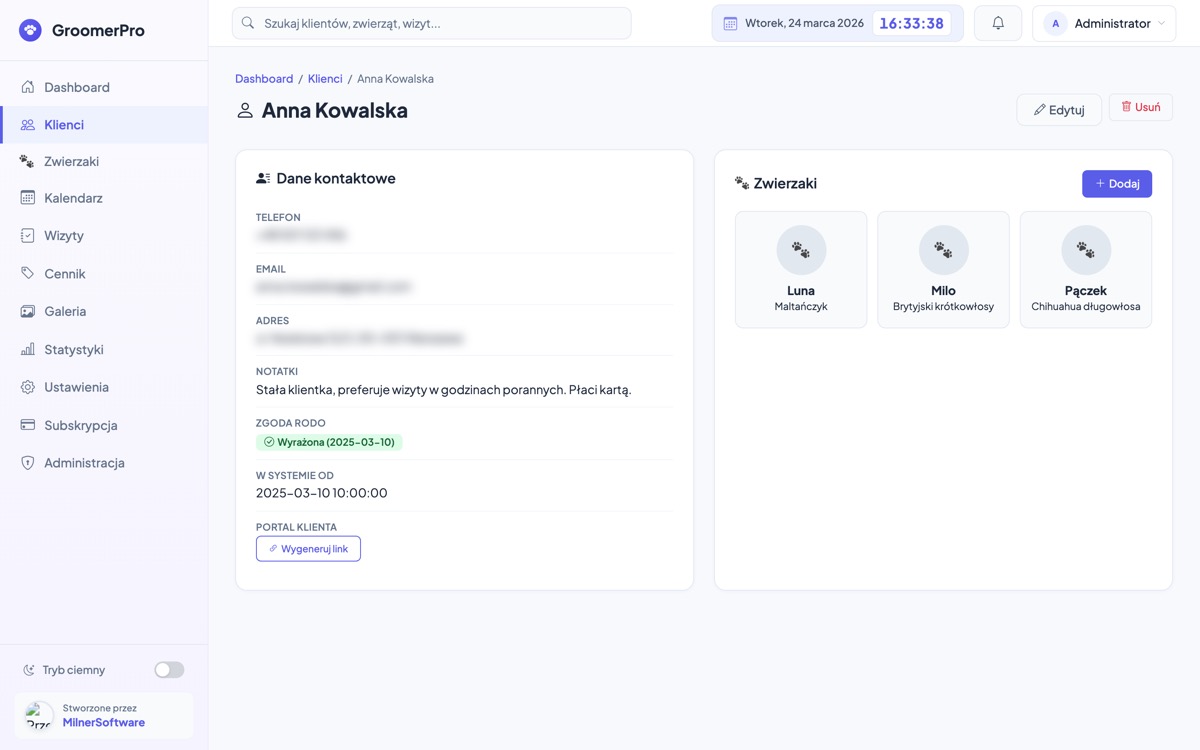Click into the search input field

tap(440, 23)
